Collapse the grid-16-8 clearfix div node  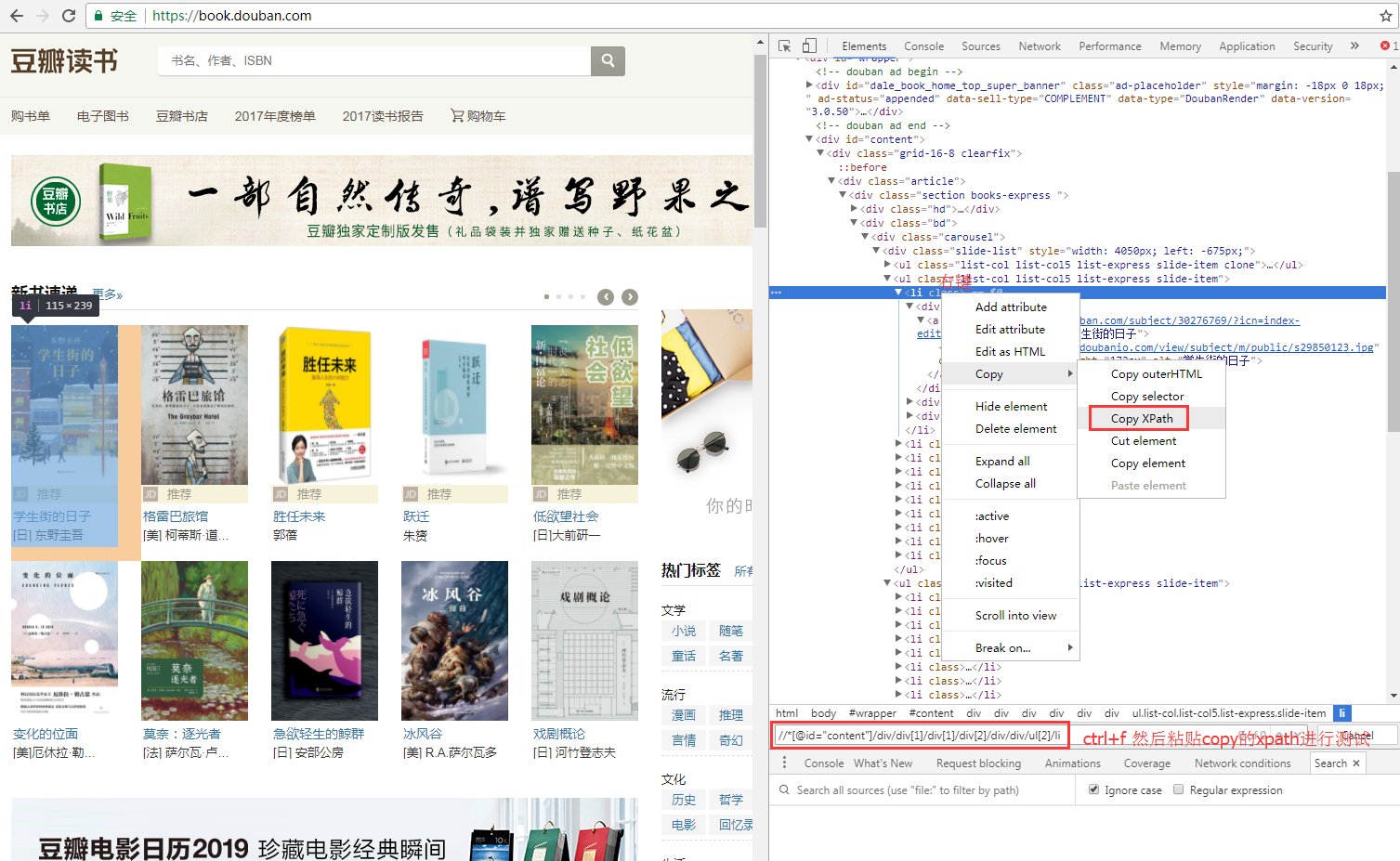coord(820,153)
